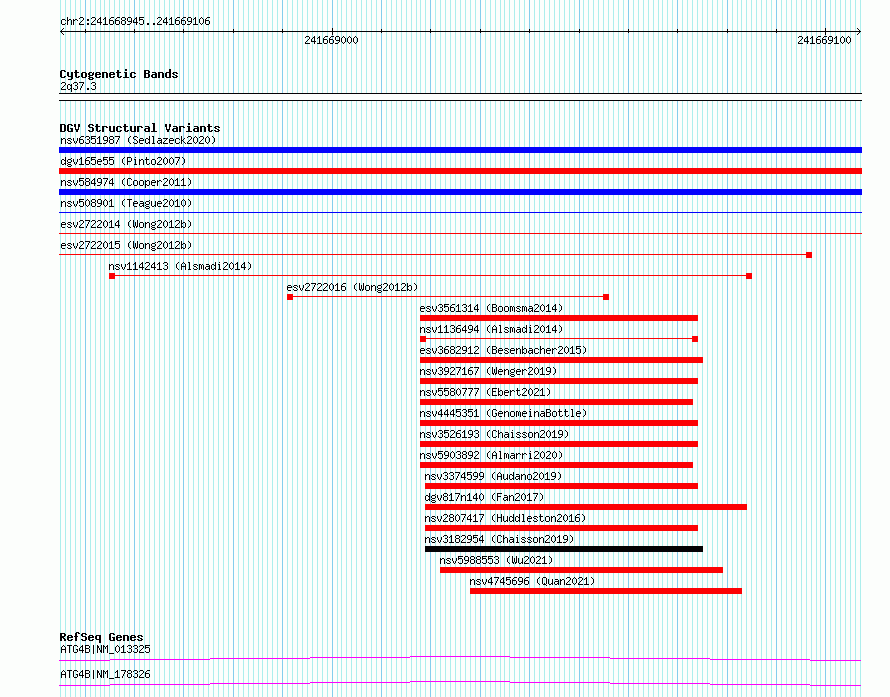This screenshot has width=890, height=697.
Task: Select the nsv3374599 red variant bar
Action: click(x=561, y=486)
